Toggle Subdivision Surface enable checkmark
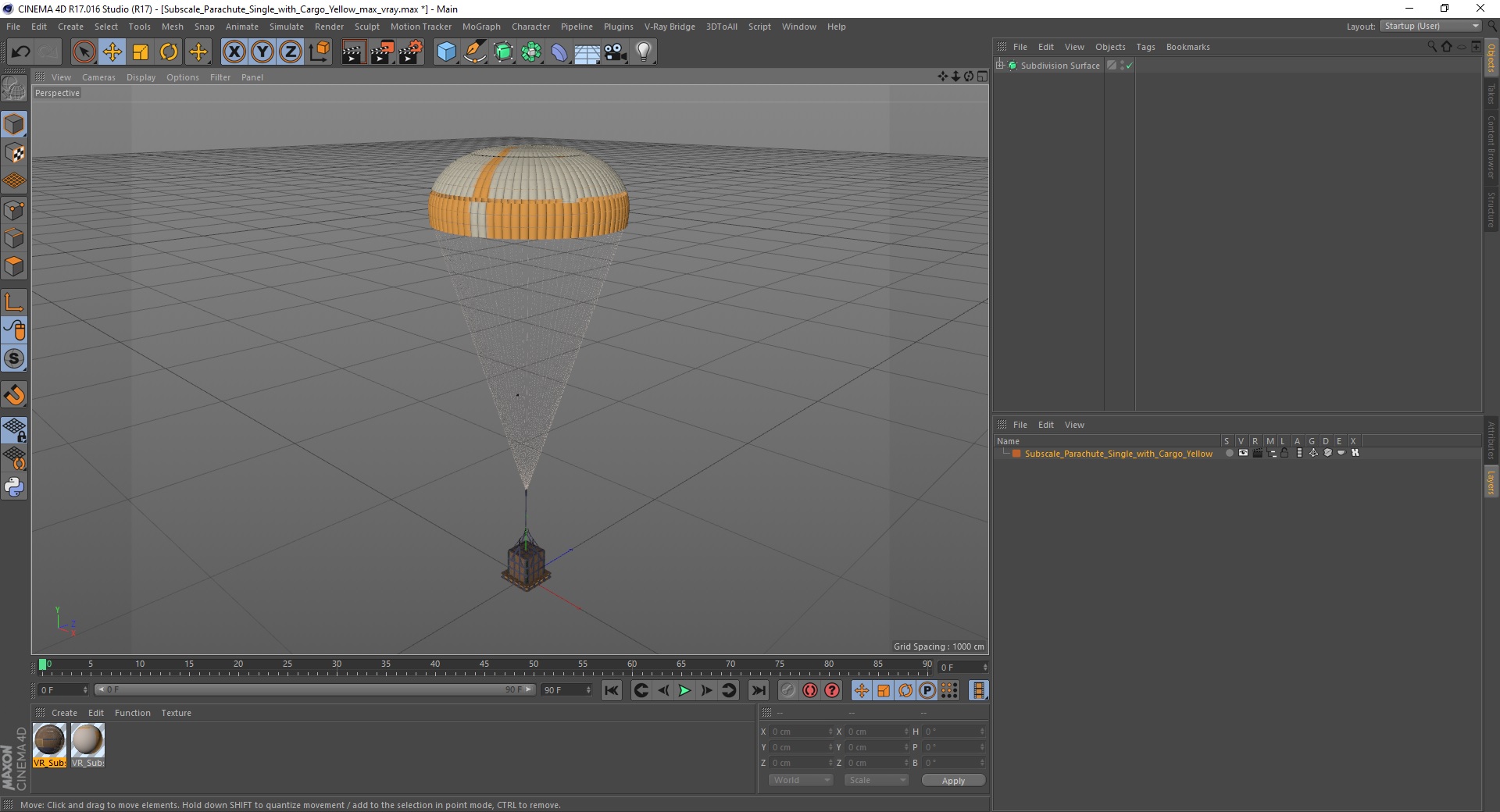 click(1129, 66)
